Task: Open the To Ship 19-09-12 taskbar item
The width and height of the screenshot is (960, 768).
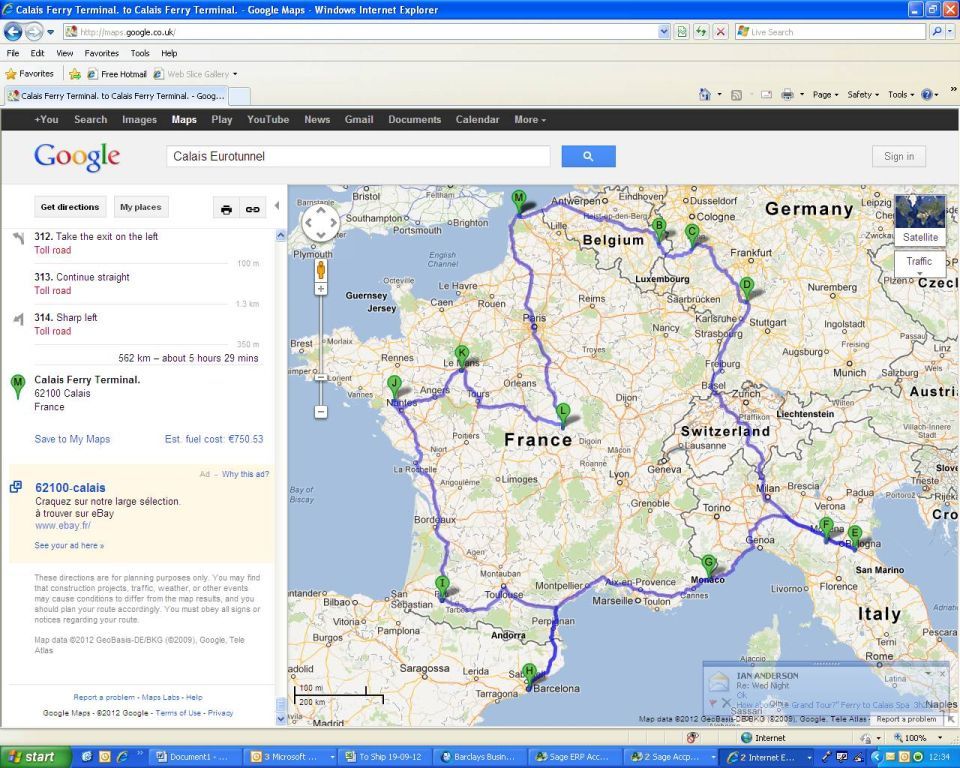Action: [x=384, y=757]
